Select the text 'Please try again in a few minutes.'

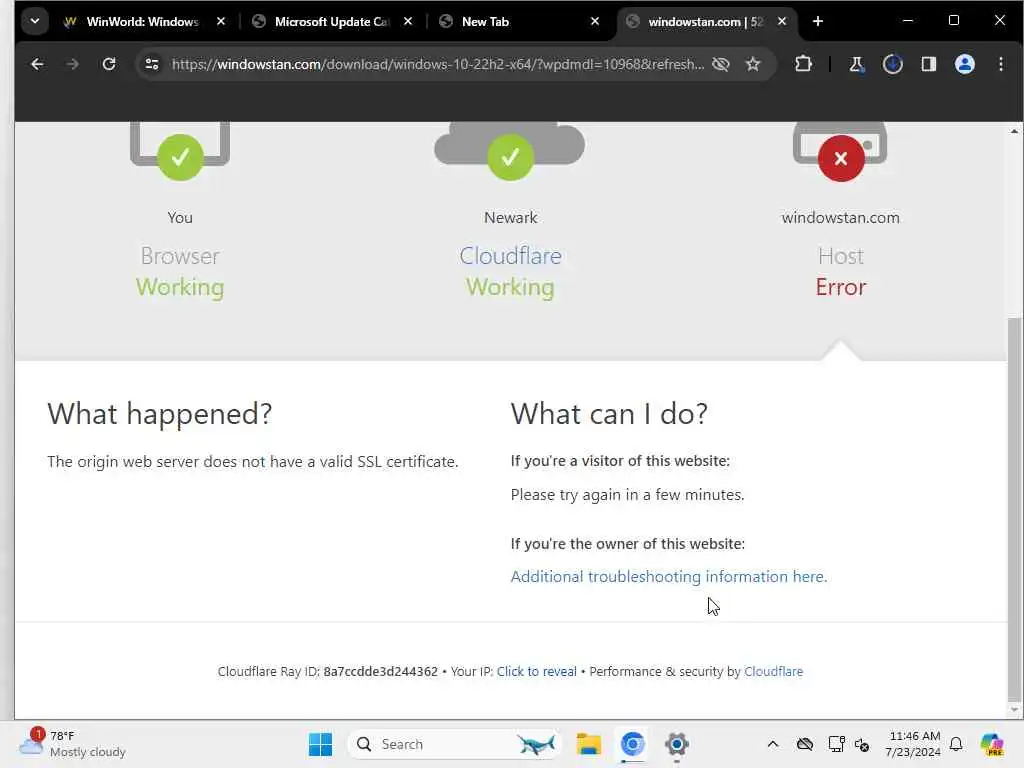click(x=627, y=494)
